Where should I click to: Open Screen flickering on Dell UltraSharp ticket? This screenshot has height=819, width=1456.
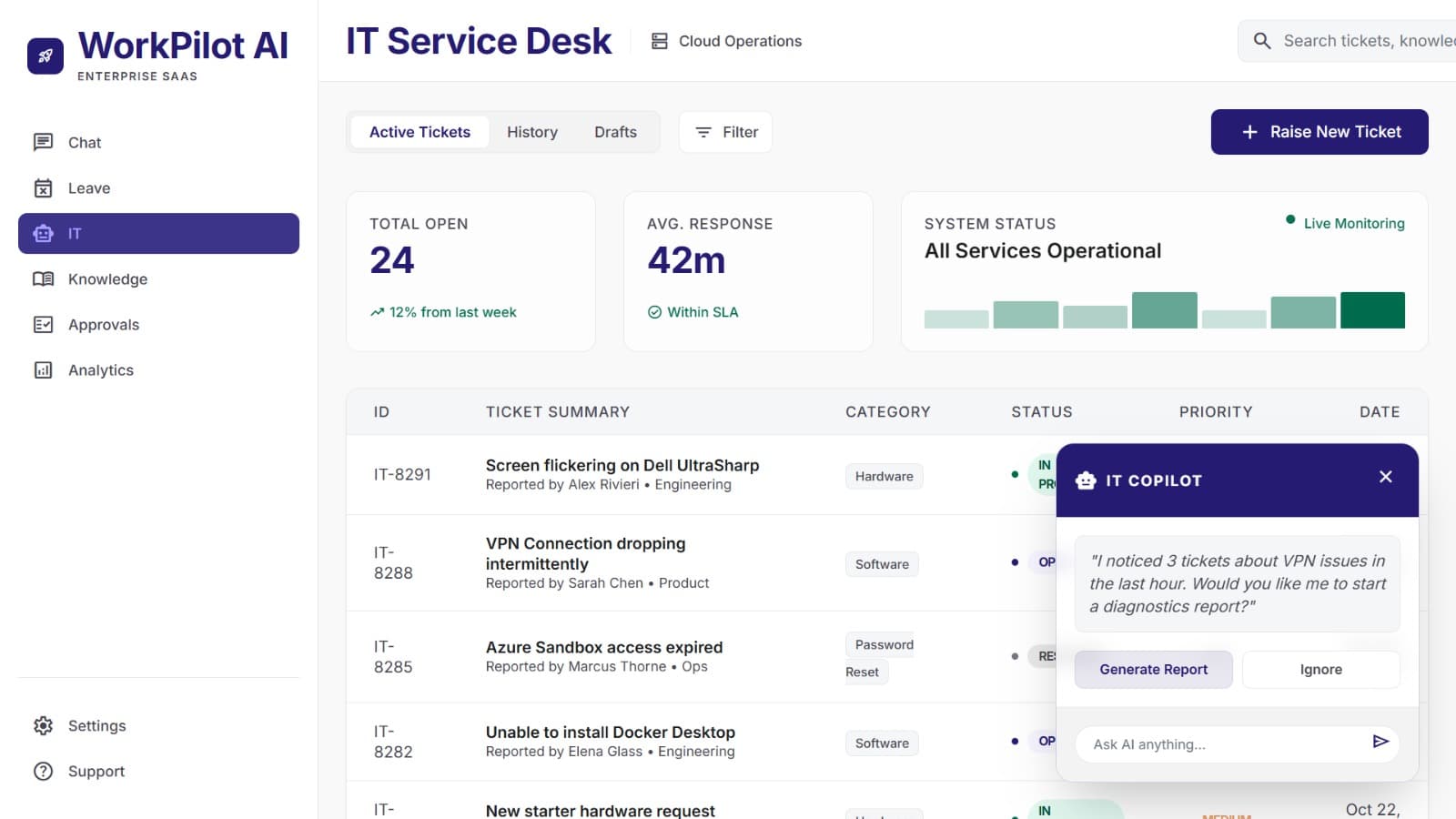[x=622, y=465]
